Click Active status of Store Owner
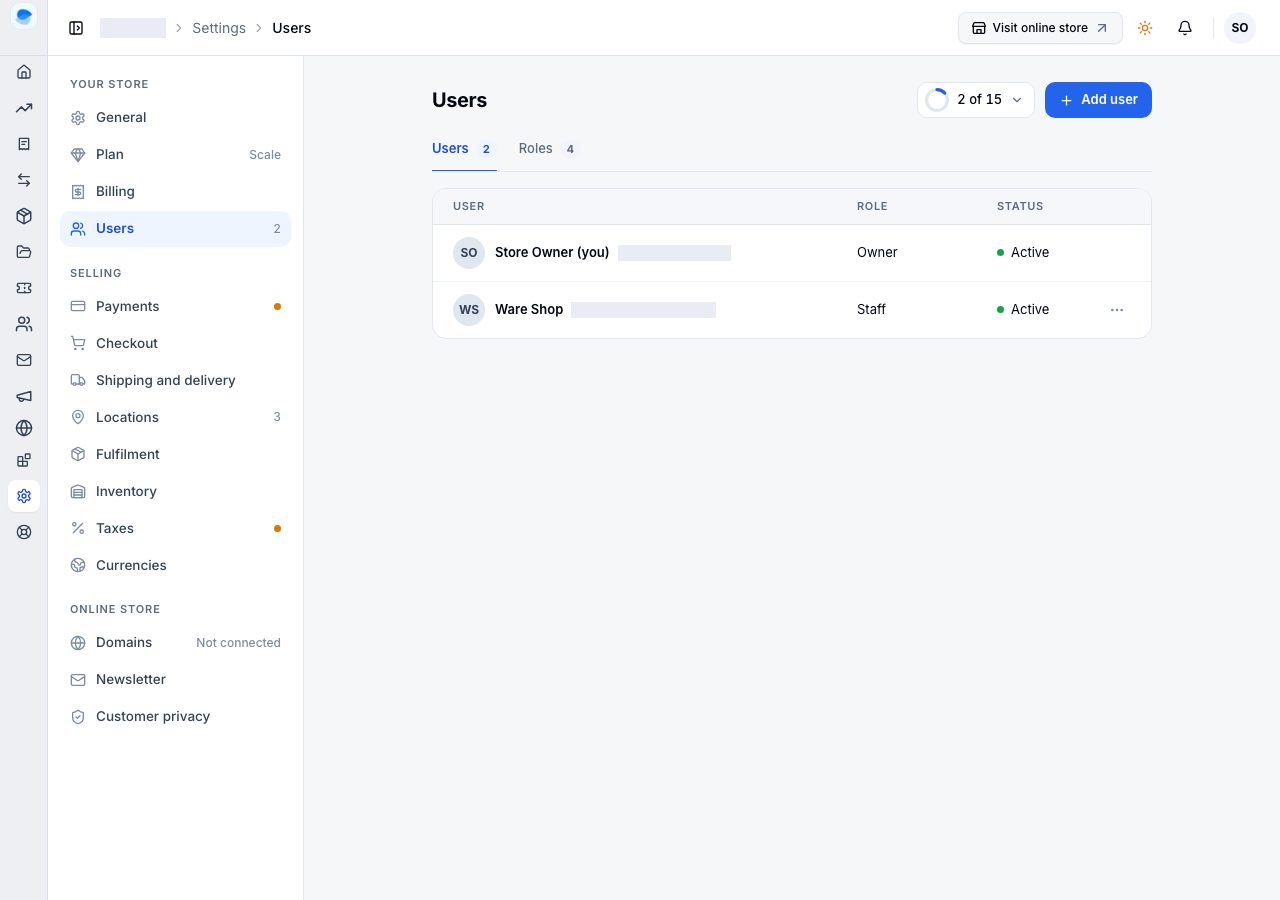Screen dimensions: 1280x900 pyautogui.click(x=1023, y=253)
